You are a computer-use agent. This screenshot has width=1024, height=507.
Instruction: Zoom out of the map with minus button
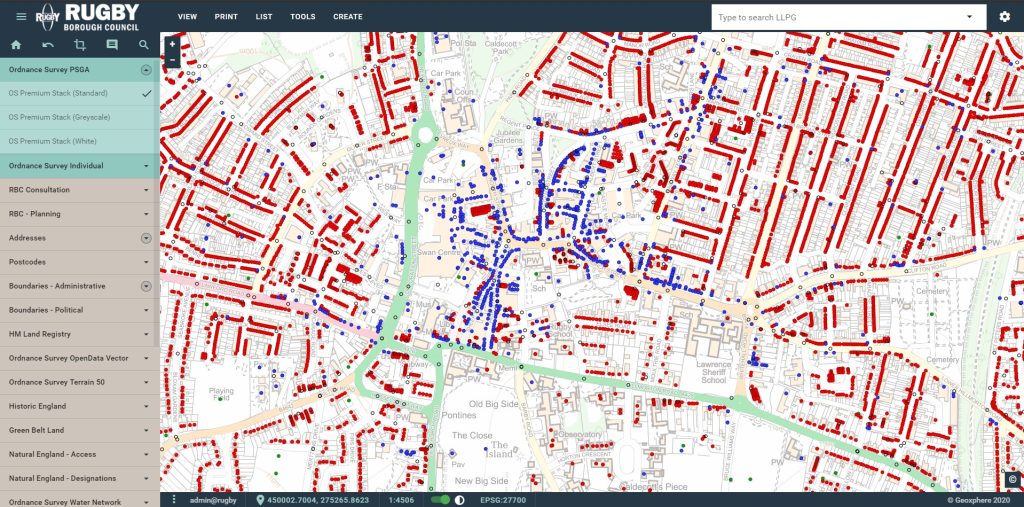tap(172, 59)
